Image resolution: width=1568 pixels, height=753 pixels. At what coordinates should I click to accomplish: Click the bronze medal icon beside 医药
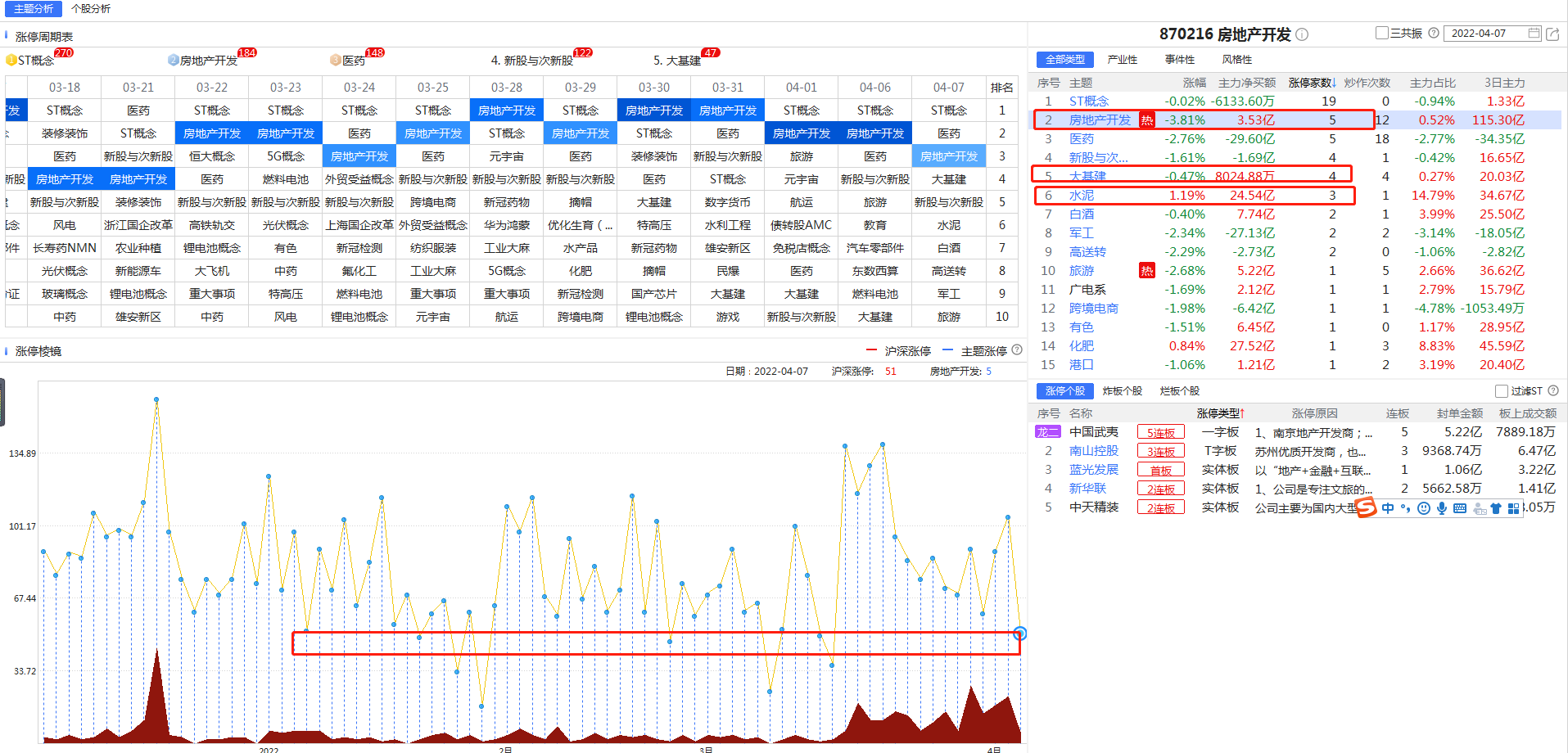336,61
